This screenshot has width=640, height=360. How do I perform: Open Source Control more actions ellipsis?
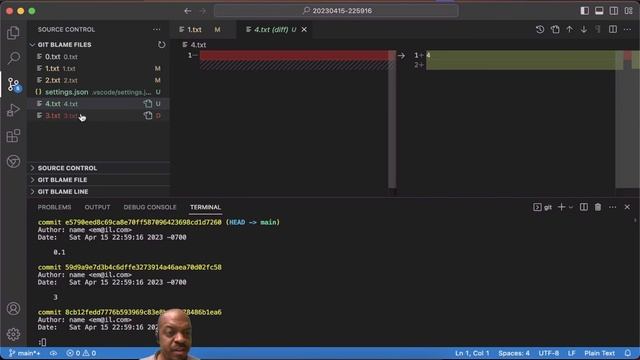[157, 29]
